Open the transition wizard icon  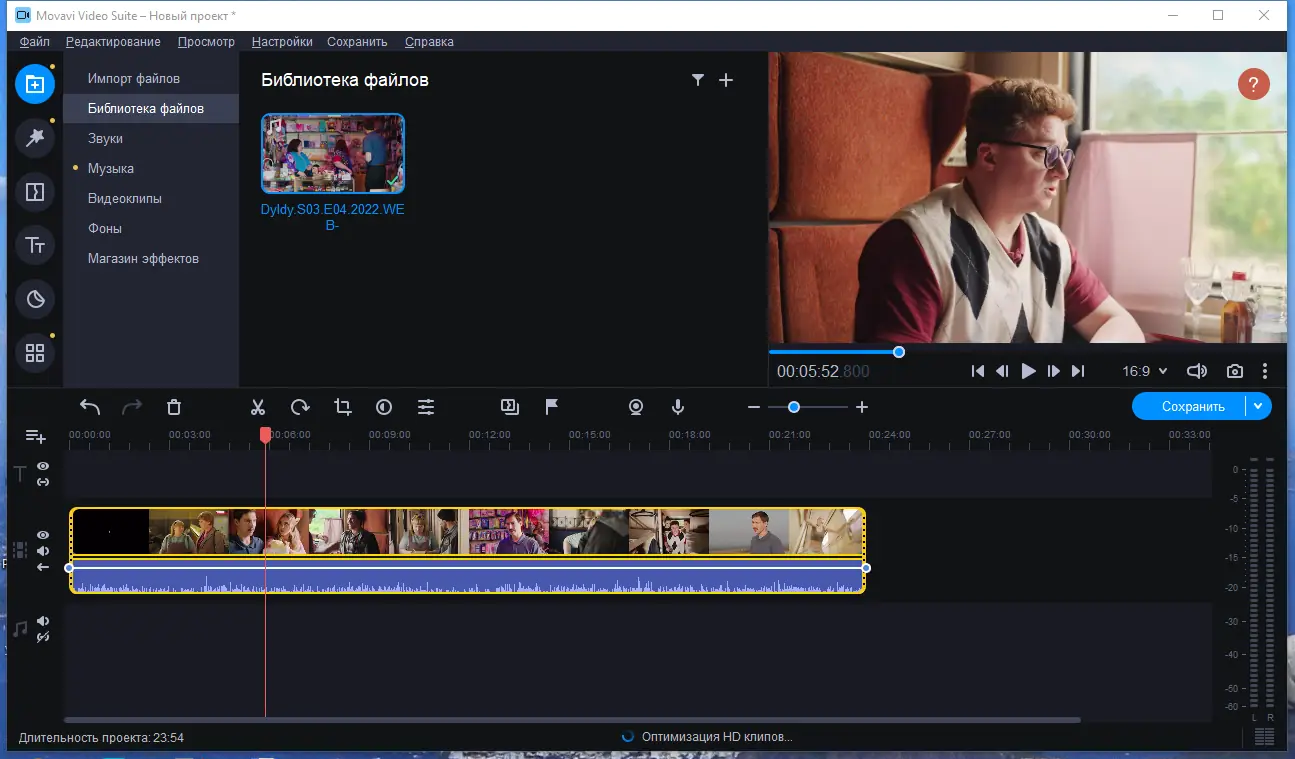509,406
